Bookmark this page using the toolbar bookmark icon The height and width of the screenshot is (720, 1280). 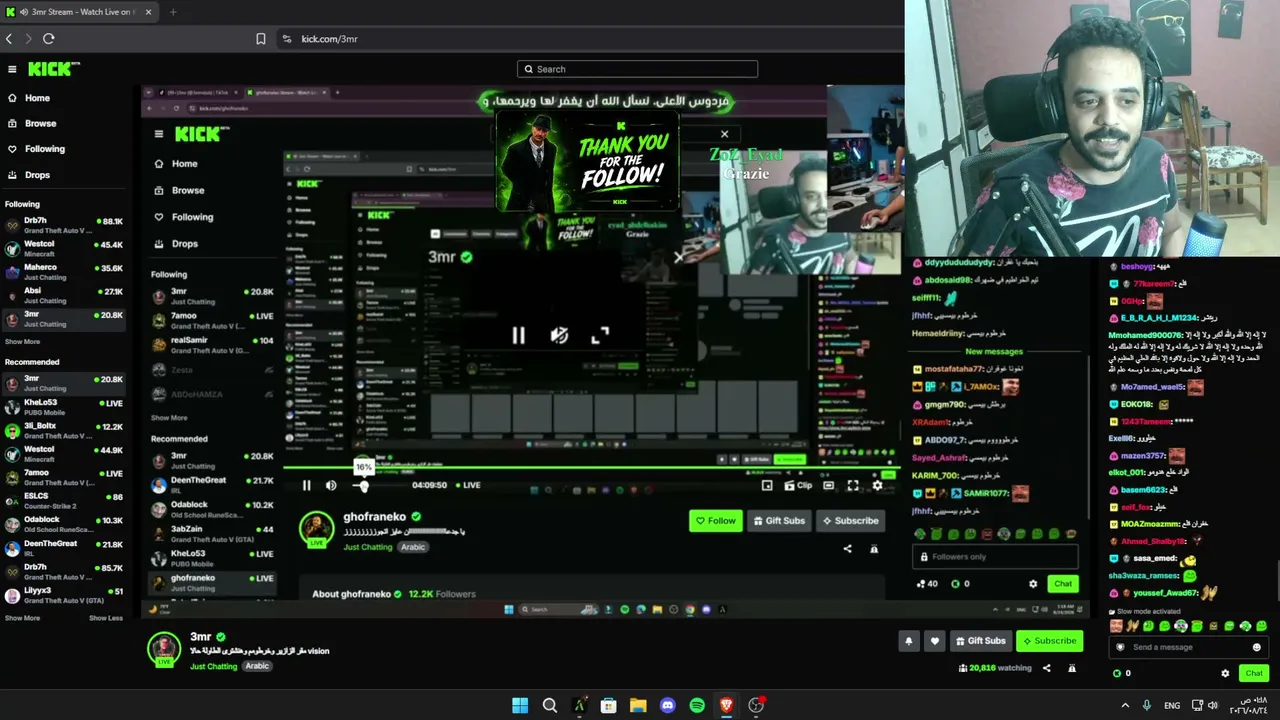pyautogui.click(x=261, y=39)
